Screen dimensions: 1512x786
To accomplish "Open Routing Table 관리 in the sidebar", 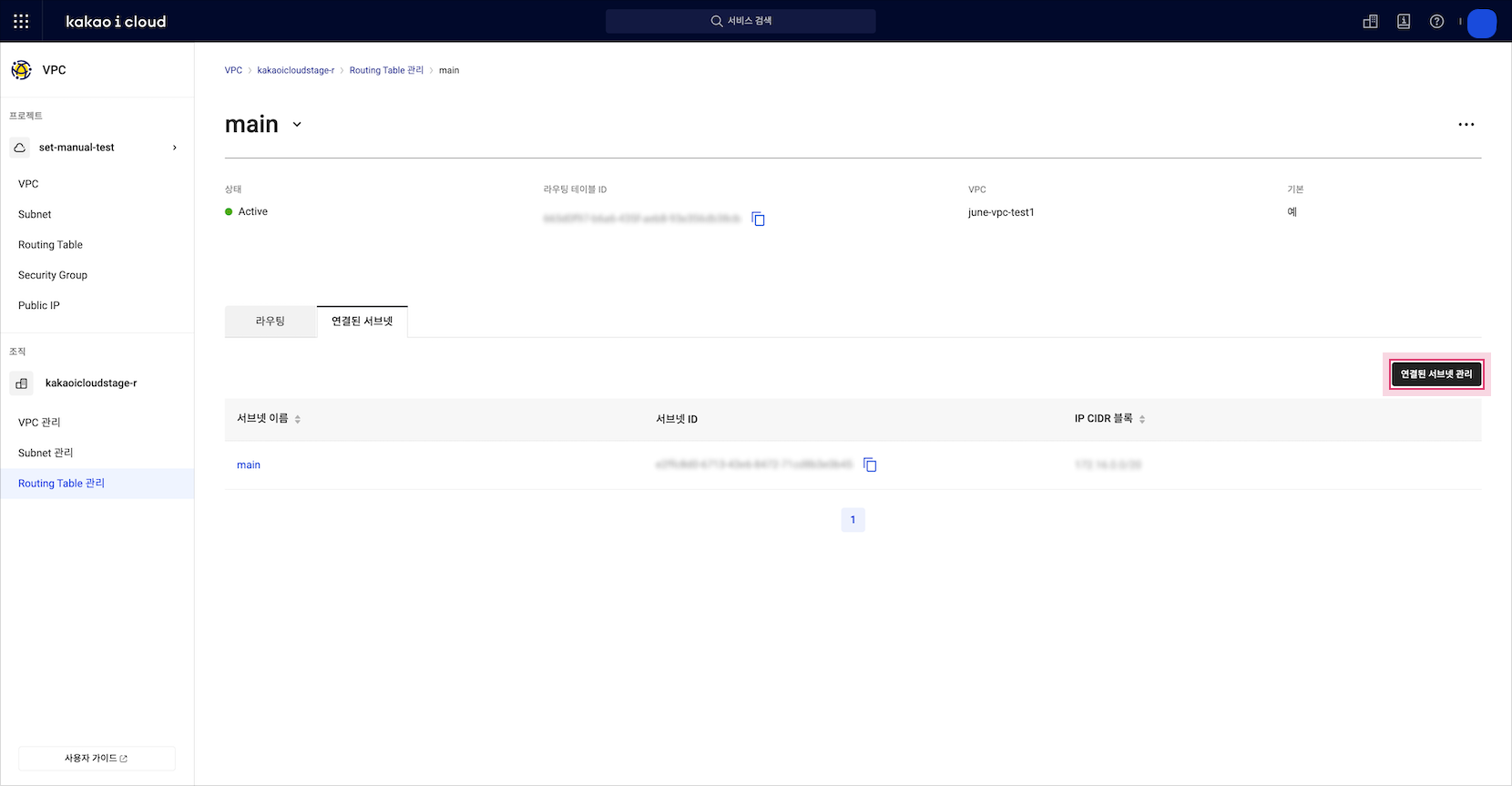I will click(x=97, y=484).
